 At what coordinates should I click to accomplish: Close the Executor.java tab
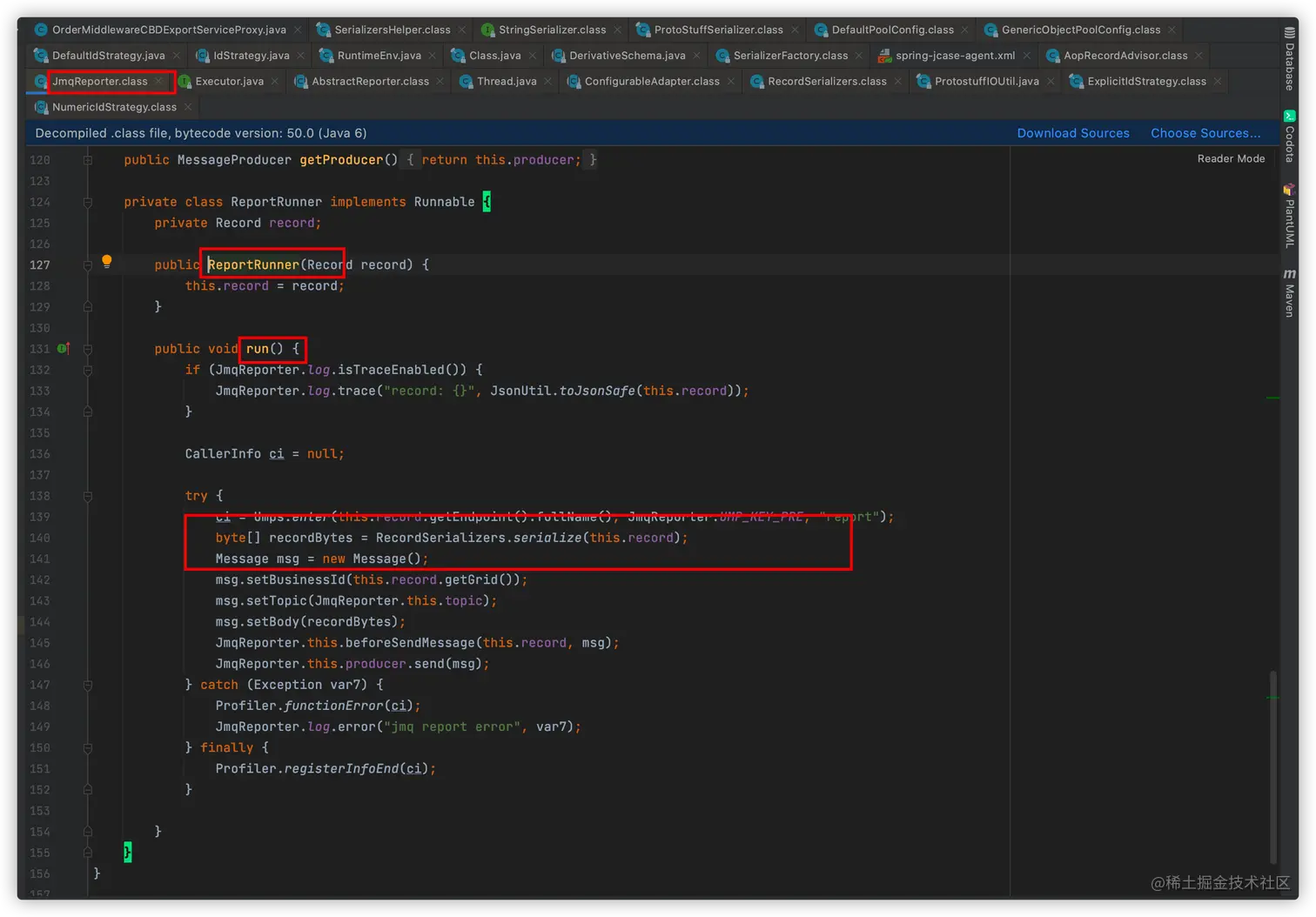(x=275, y=81)
